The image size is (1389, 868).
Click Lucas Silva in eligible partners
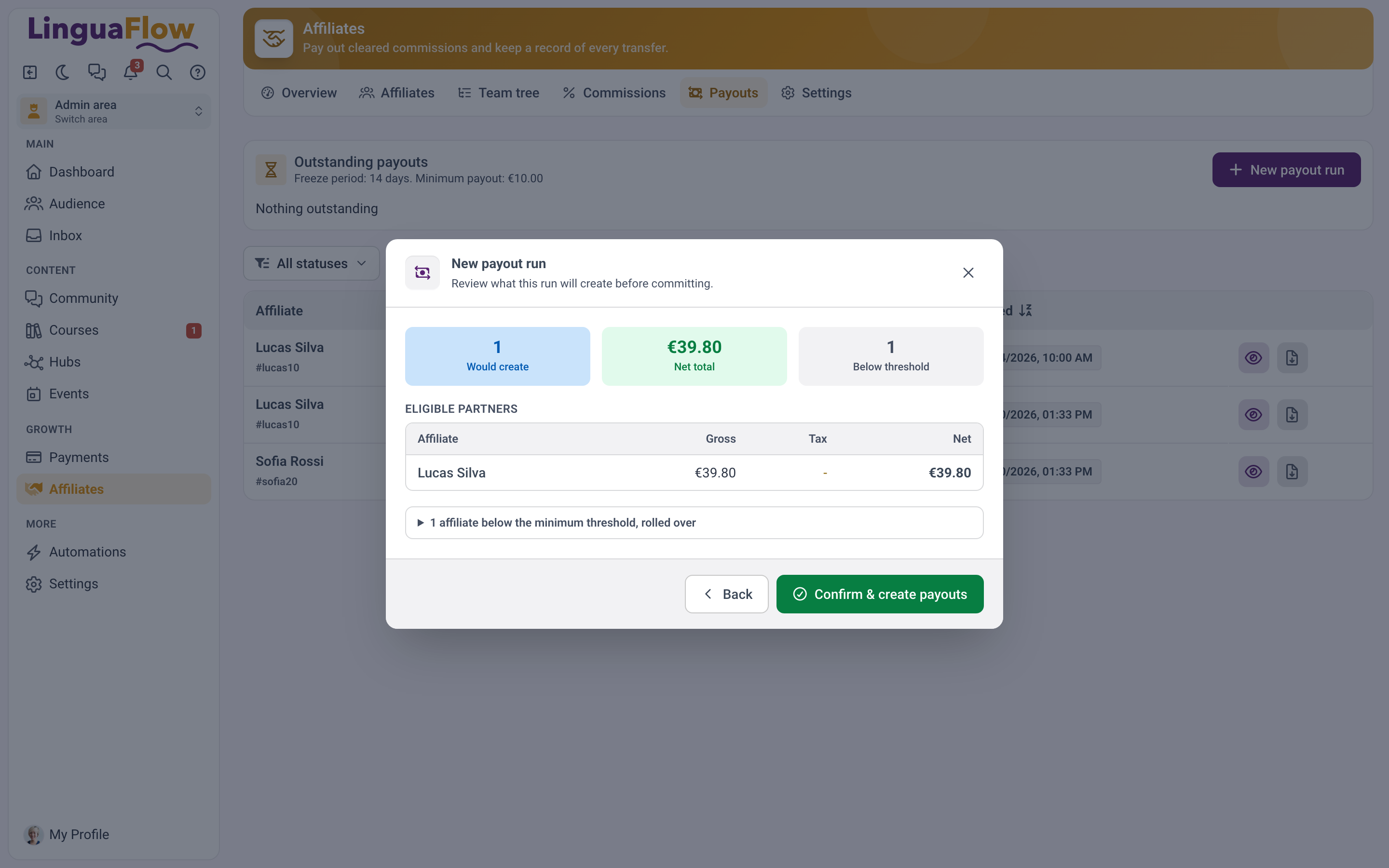(x=452, y=473)
